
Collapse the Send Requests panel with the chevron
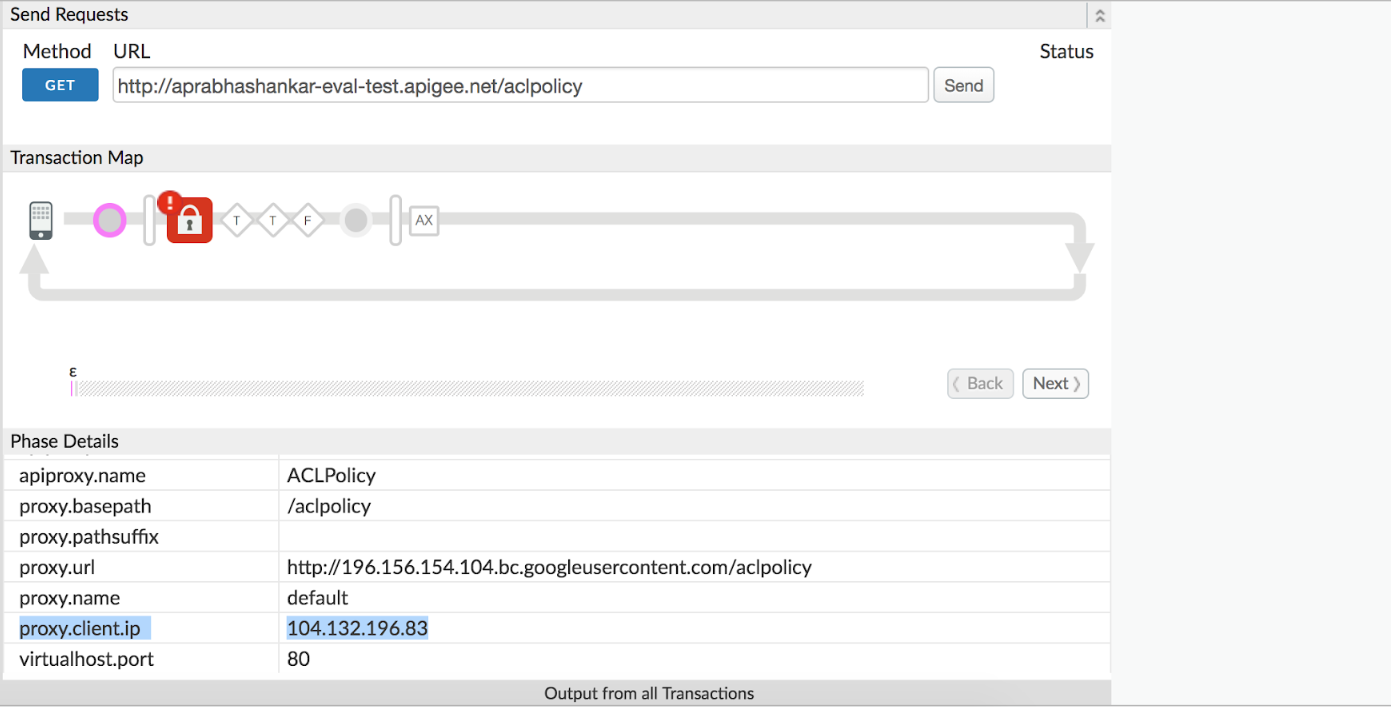click(1099, 14)
